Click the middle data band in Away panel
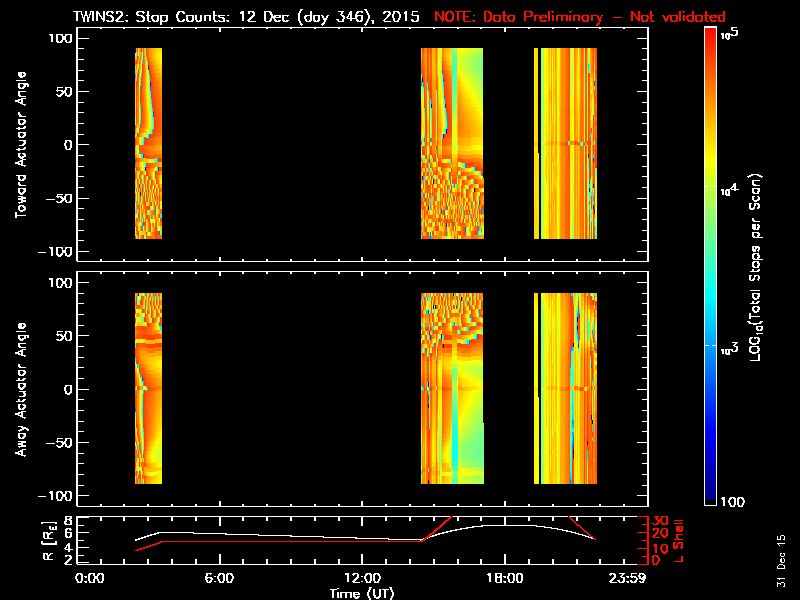 tap(452, 388)
